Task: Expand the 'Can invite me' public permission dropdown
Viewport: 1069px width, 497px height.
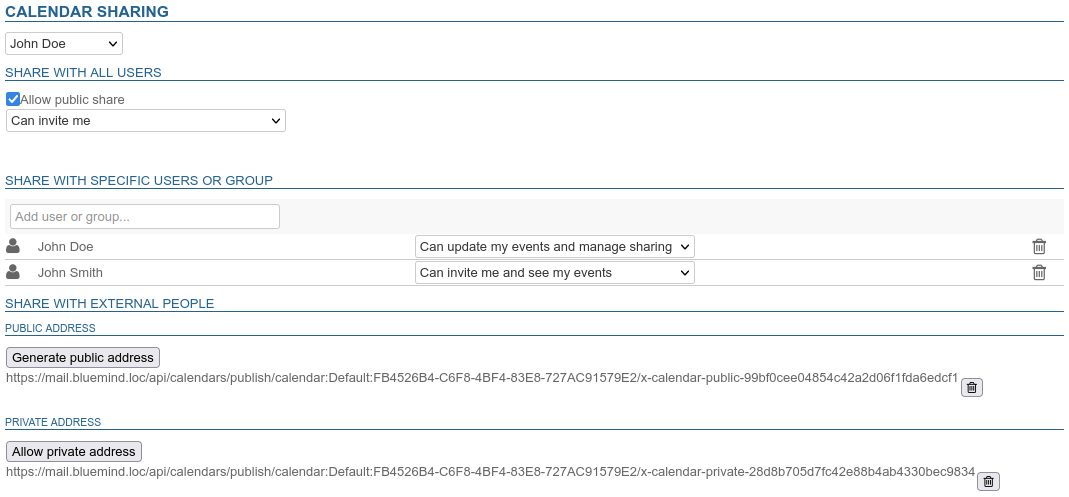Action: pyautogui.click(x=146, y=121)
